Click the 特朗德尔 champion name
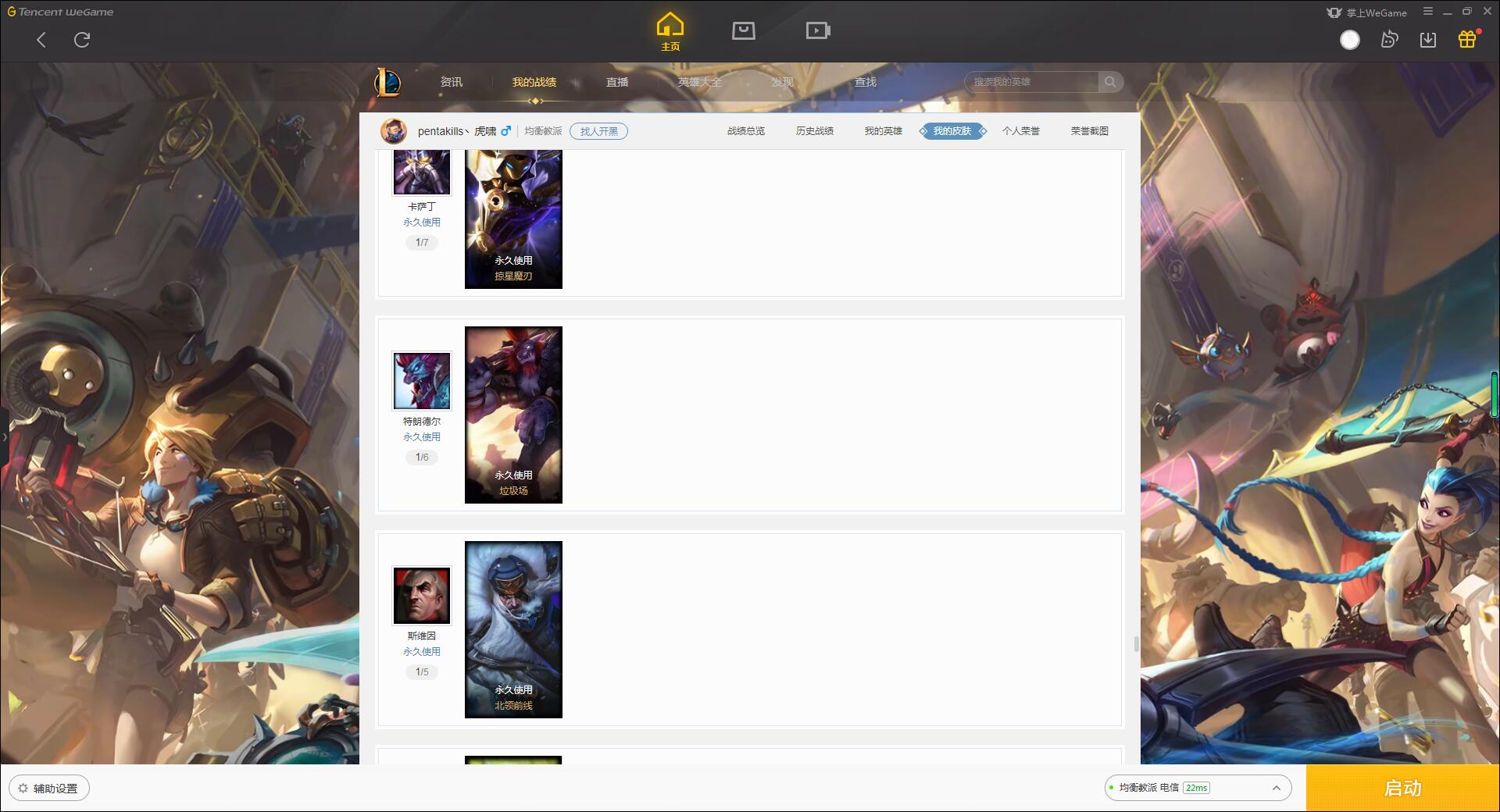The image size is (1500, 812). click(422, 422)
